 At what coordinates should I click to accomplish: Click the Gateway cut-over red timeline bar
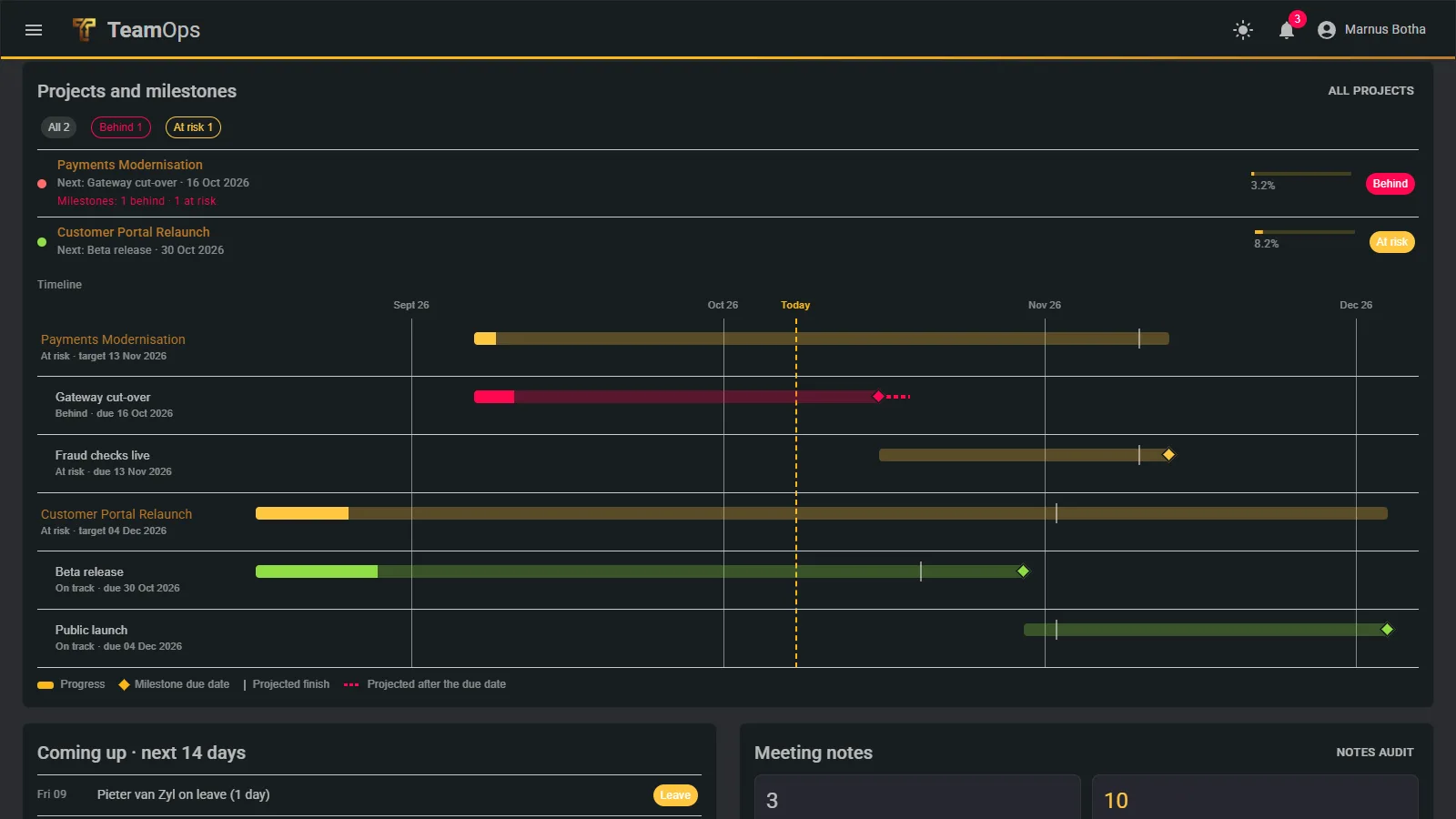point(676,397)
